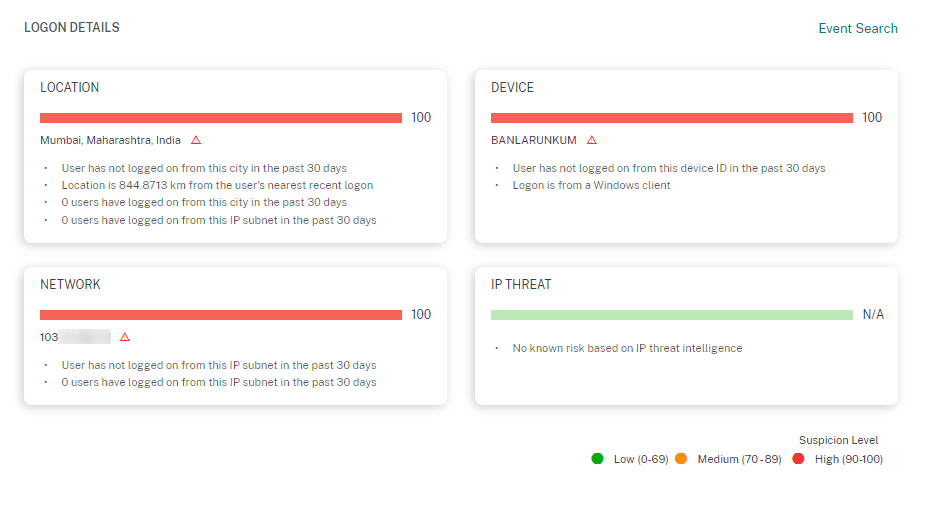Click the green IP Threat bar
Image resolution: width=926 pixels, height=514 pixels.
[672, 315]
